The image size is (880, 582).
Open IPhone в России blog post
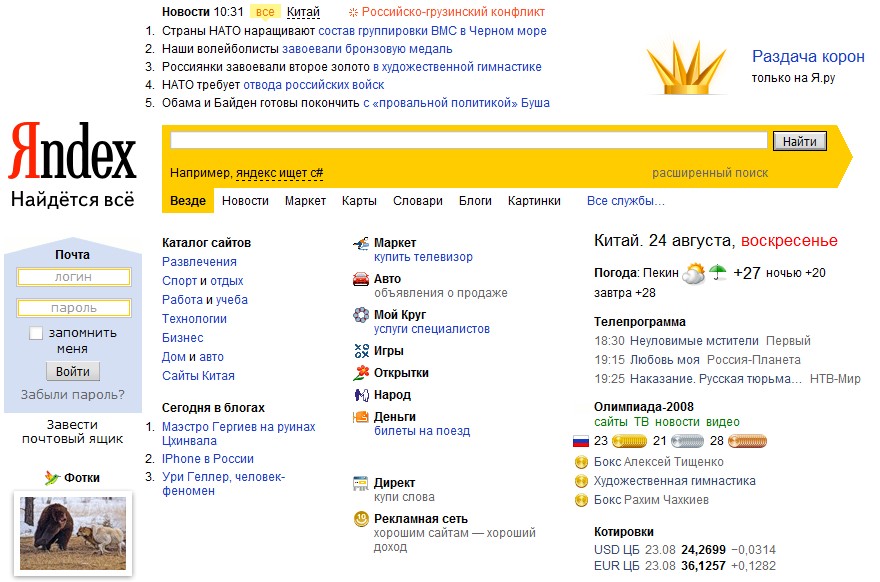tap(208, 459)
